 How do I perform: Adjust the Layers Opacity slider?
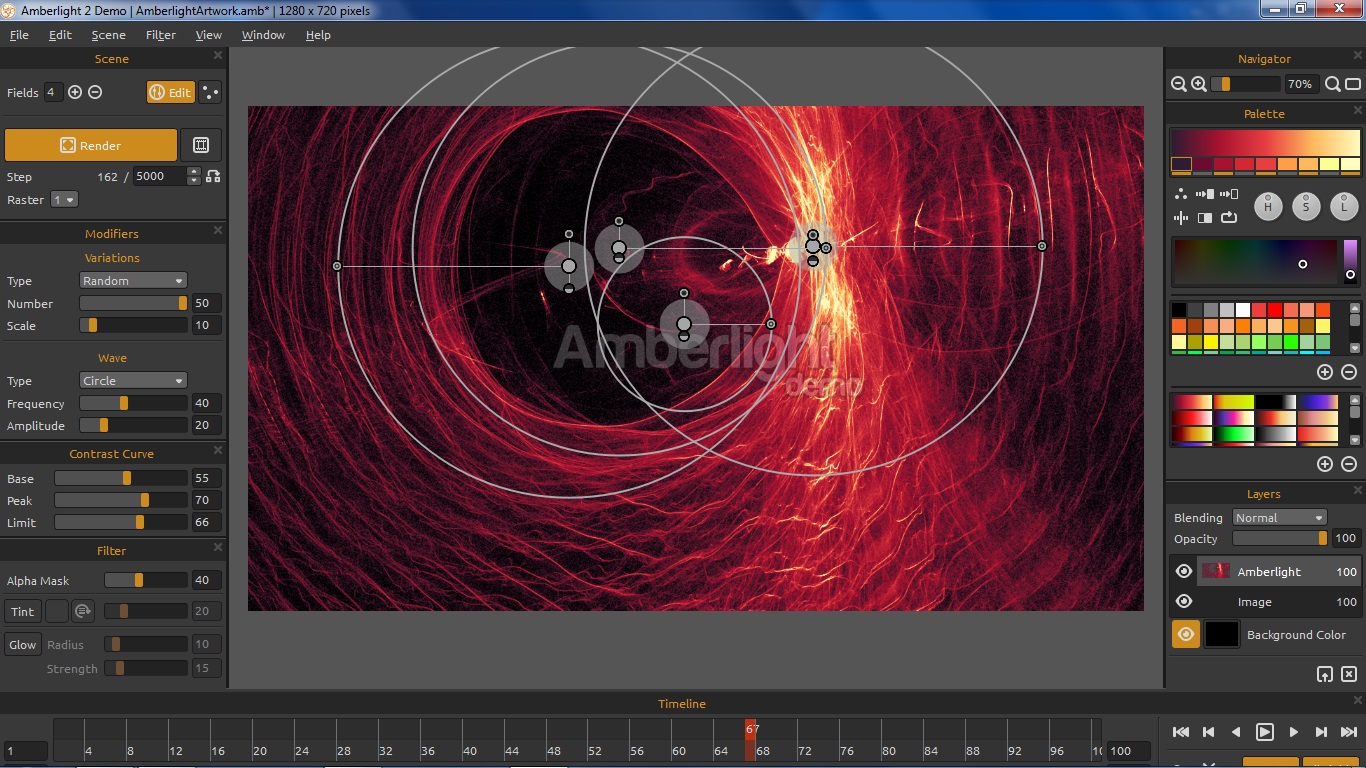click(x=1279, y=538)
